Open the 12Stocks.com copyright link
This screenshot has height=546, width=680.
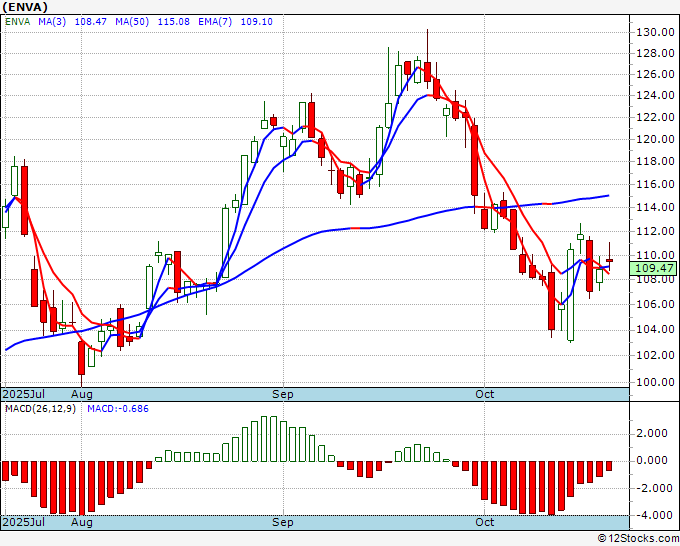638,538
